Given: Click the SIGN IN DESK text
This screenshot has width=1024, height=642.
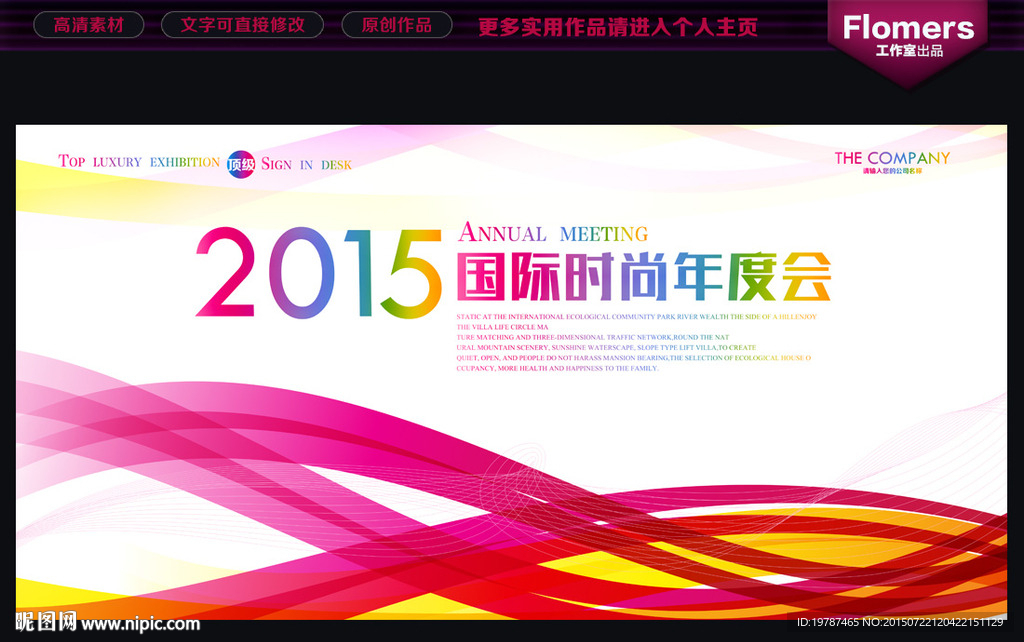Looking at the screenshot, I should click(306, 164).
